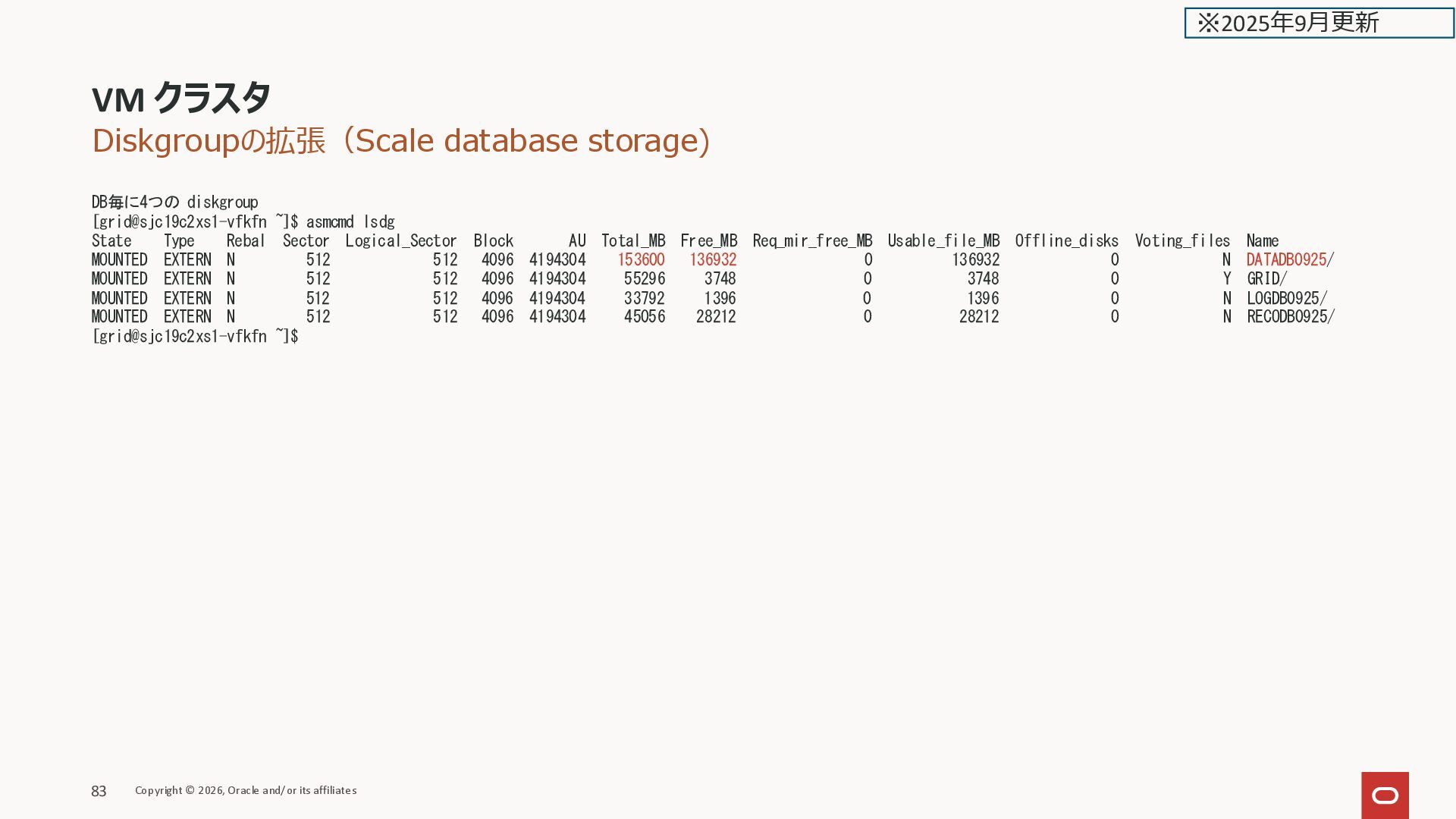Click the Req_mir_free_MB column header
This screenshot has height=819, width=1456.
[x=812, y=241]
